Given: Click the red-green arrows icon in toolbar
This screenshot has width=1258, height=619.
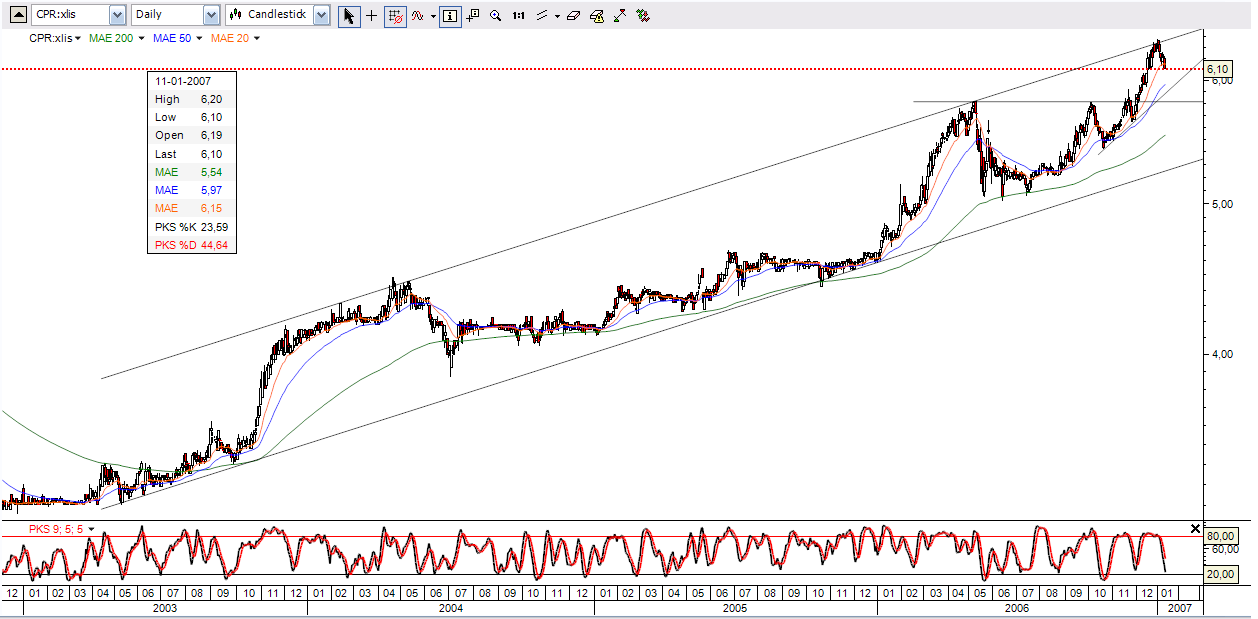Looking at the screenshot, I should (x=642, y=16).
